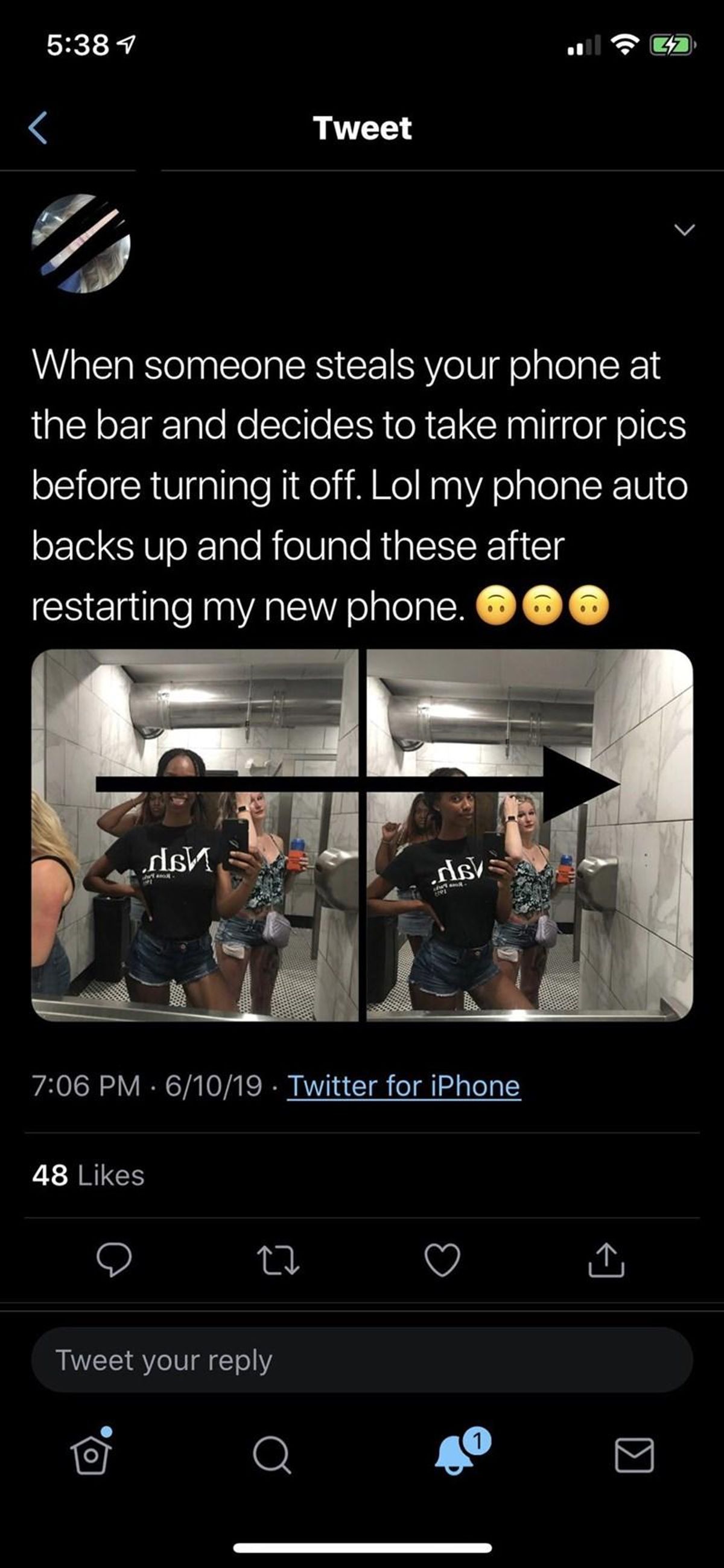Image resolution: width=724 pixels, height=1568 pixels.
Task: Tap the retweet icon
Action: coord(278,1260)
